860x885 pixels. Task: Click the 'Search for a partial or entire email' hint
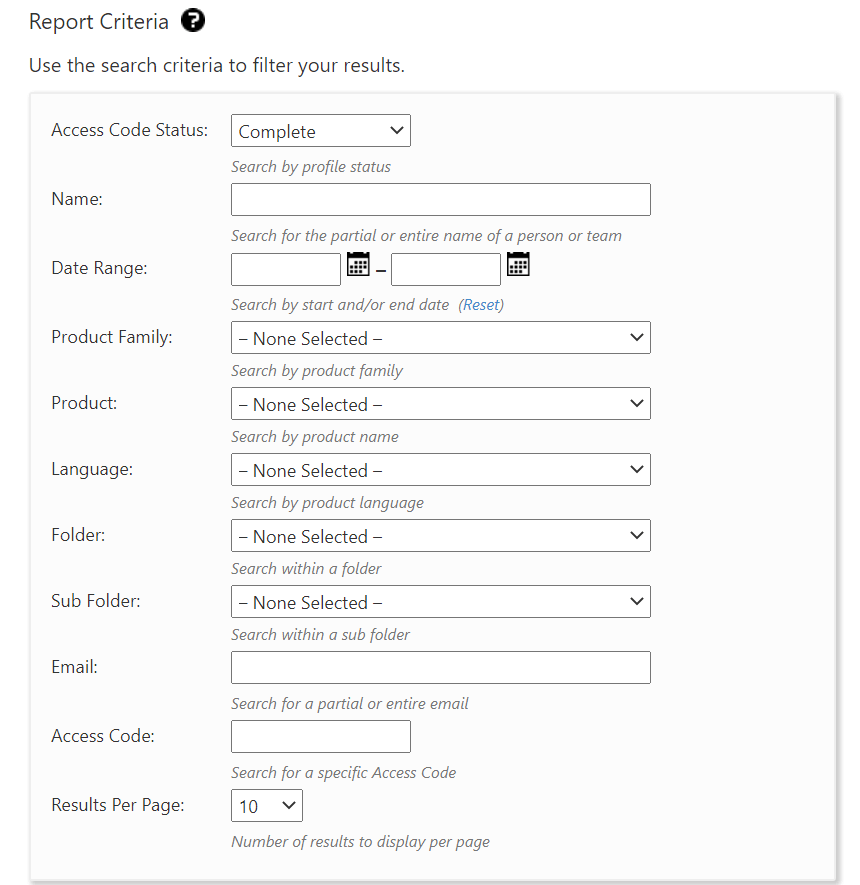[x=350, y=704]
